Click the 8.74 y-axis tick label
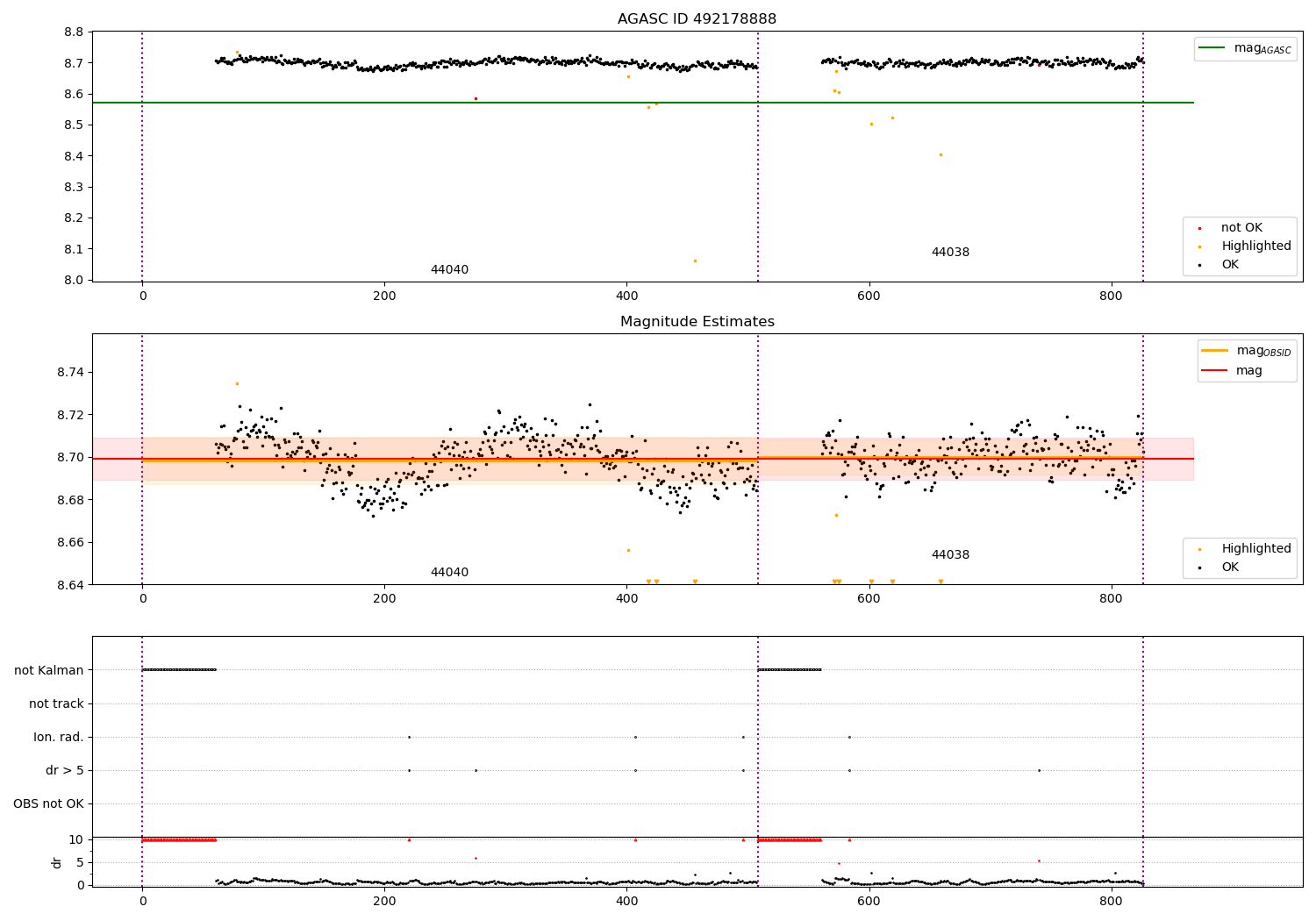Screen dimensions: 1316x921 71,373
